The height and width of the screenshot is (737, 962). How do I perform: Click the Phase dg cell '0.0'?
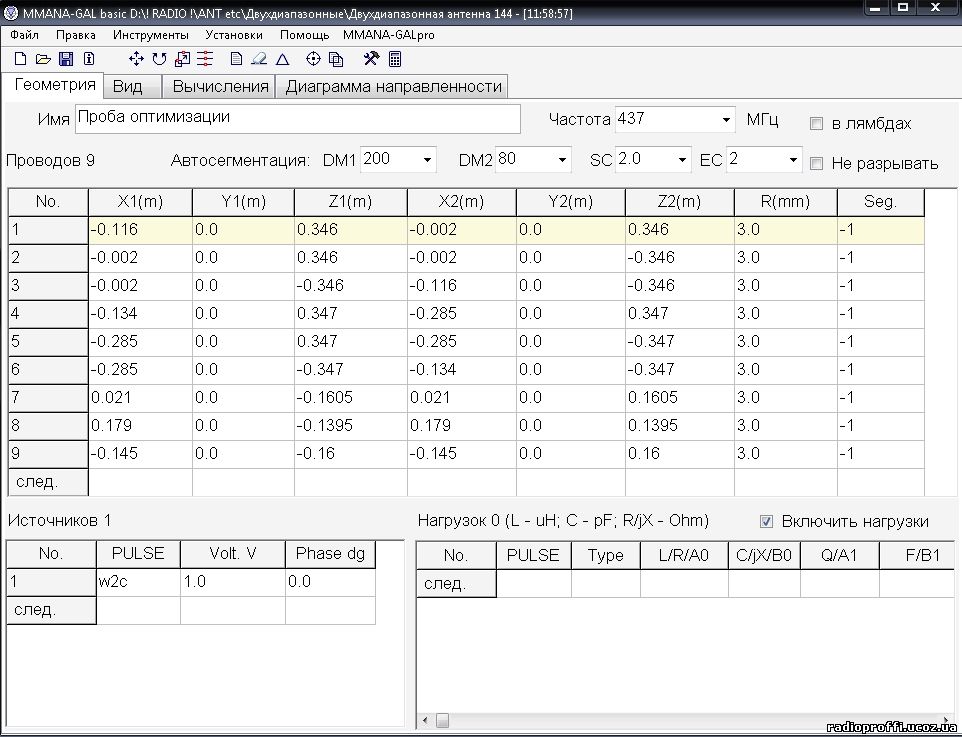click(x=331, y=582)
